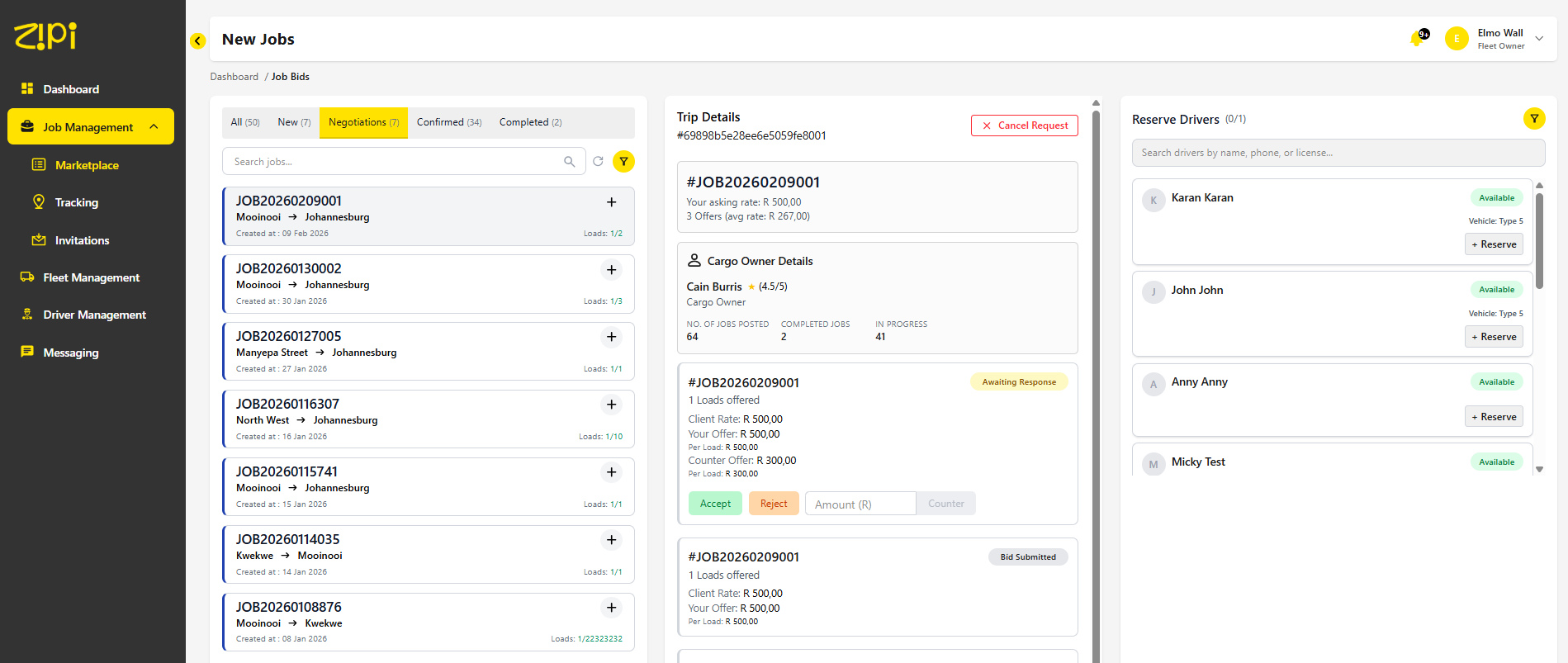Expand plus icon for JOB20260127005
Image resolution: width=1568 pixels, height=663 pixels.
click(612, 337)
